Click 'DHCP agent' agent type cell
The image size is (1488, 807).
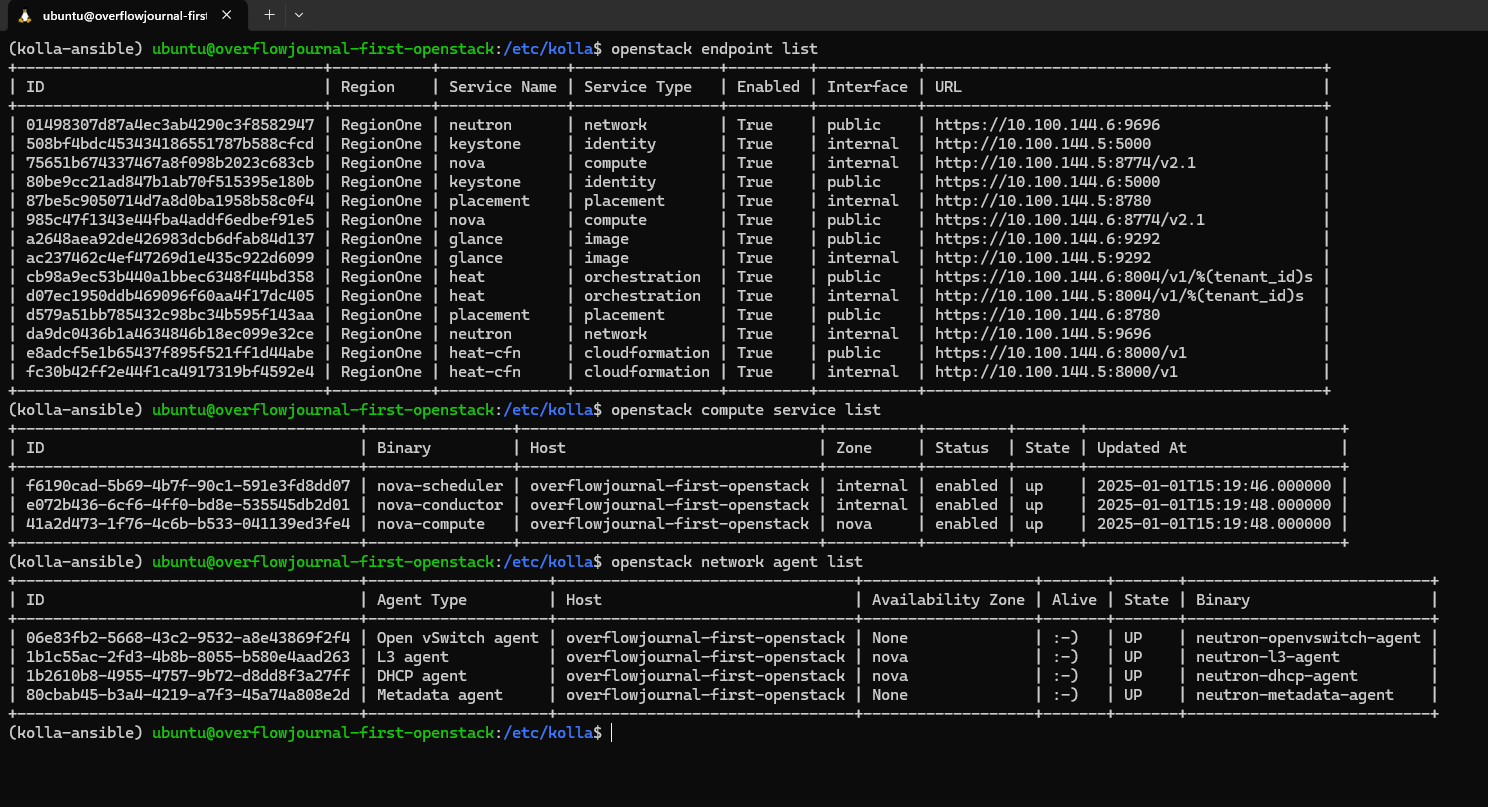pyautogui.click(x=422, y=676)
